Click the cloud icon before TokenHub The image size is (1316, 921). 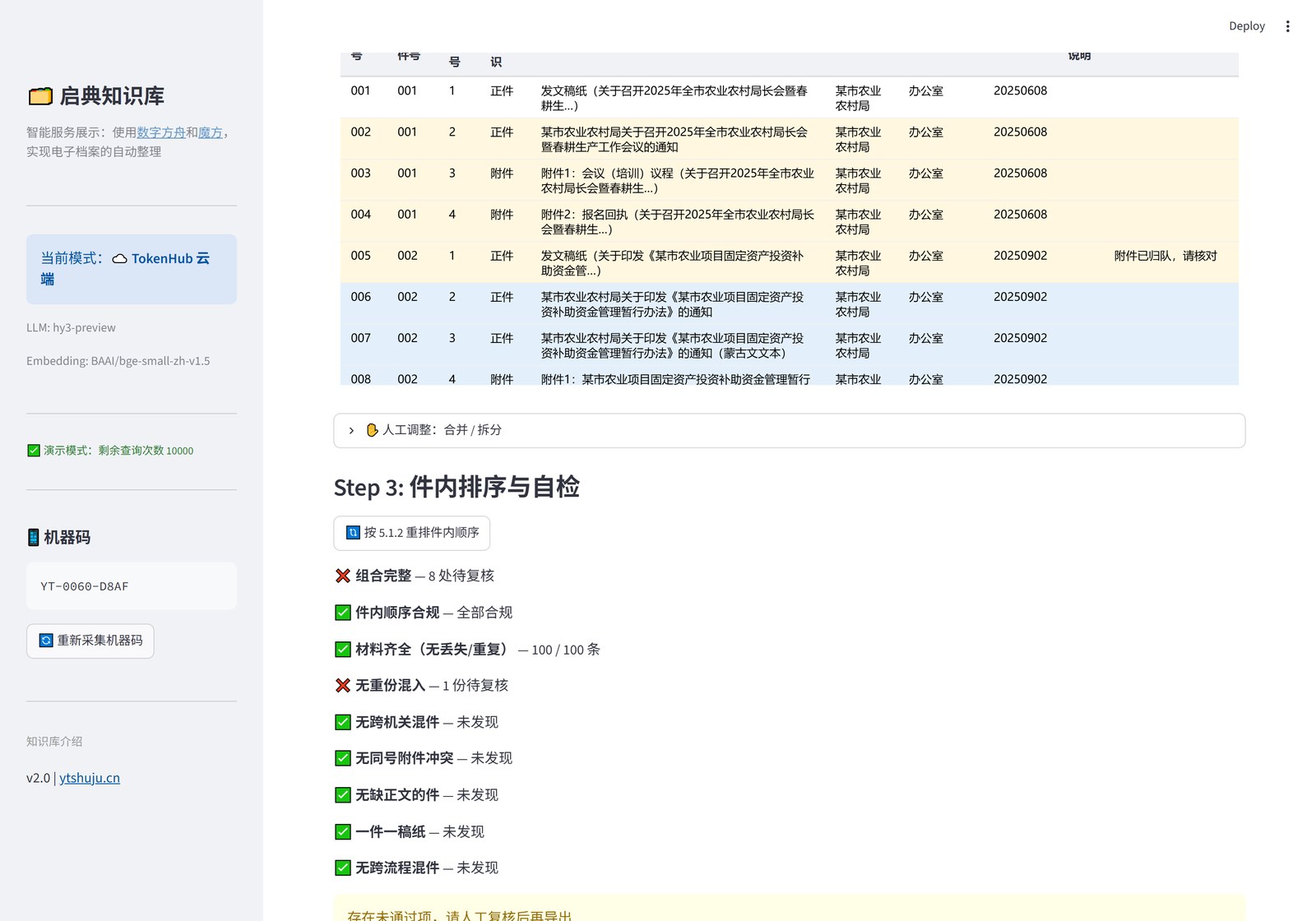120,258
